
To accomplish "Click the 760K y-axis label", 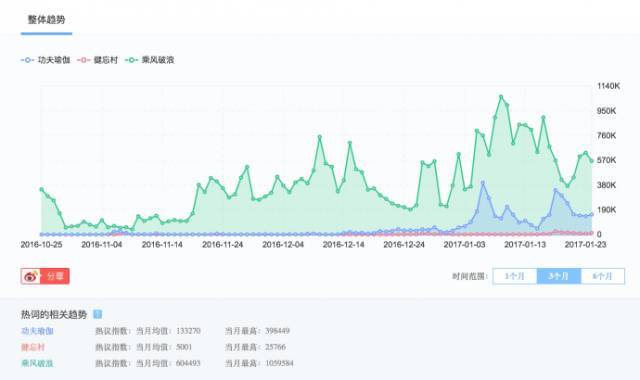I will click(x=607, y=136).
